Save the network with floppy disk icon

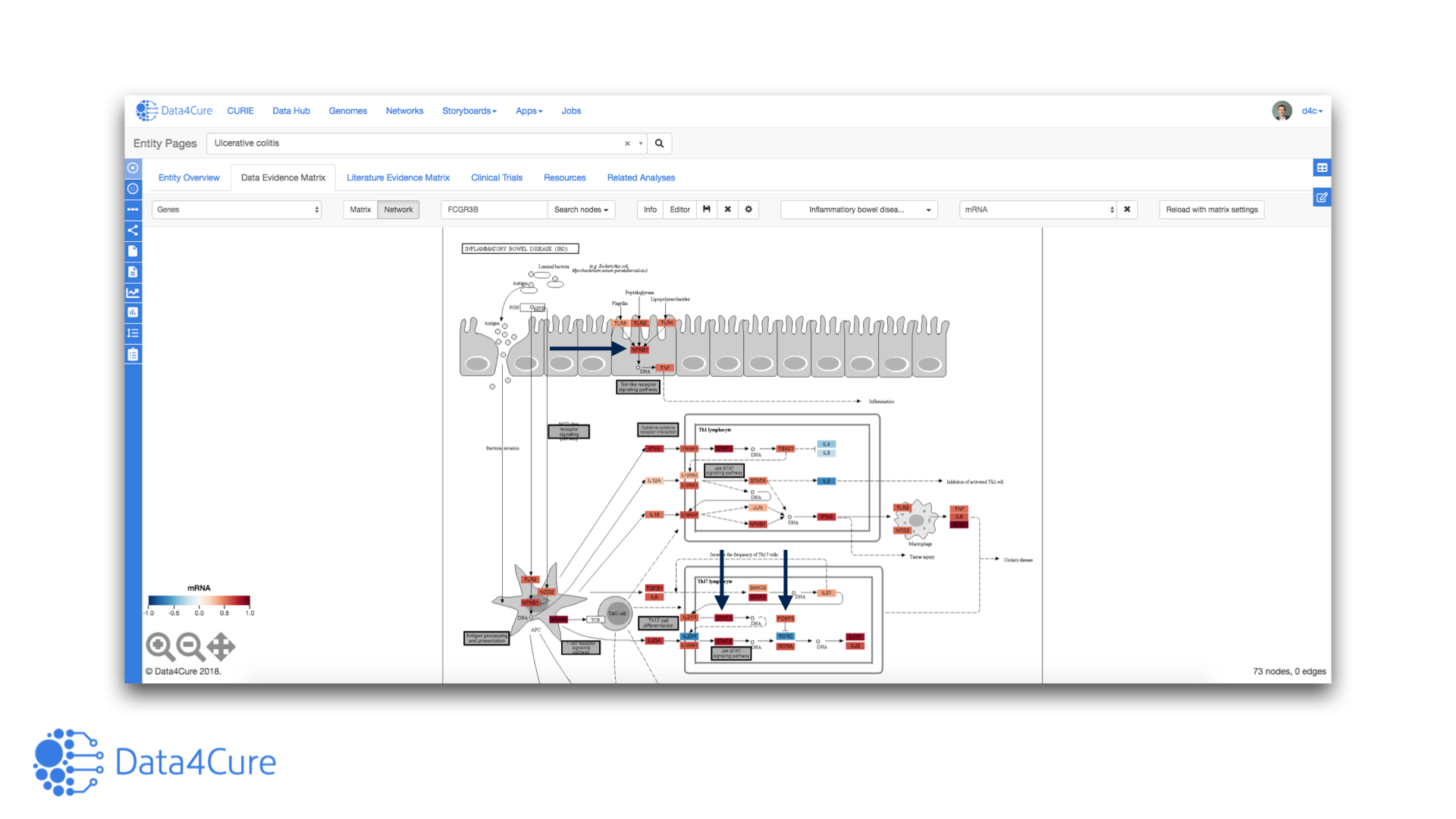tap(707, 209)
